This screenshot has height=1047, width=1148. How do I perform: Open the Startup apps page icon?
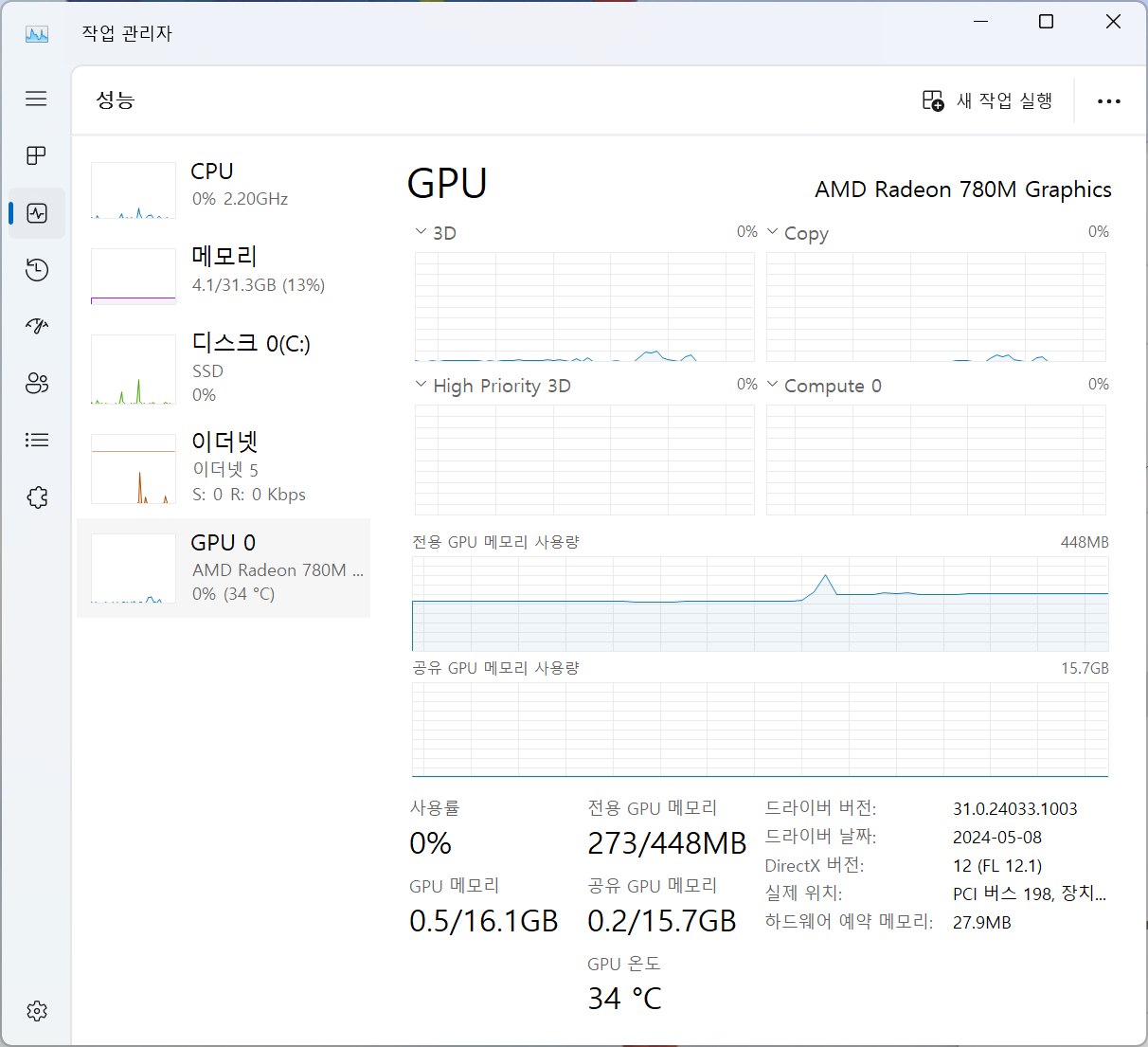37,326
